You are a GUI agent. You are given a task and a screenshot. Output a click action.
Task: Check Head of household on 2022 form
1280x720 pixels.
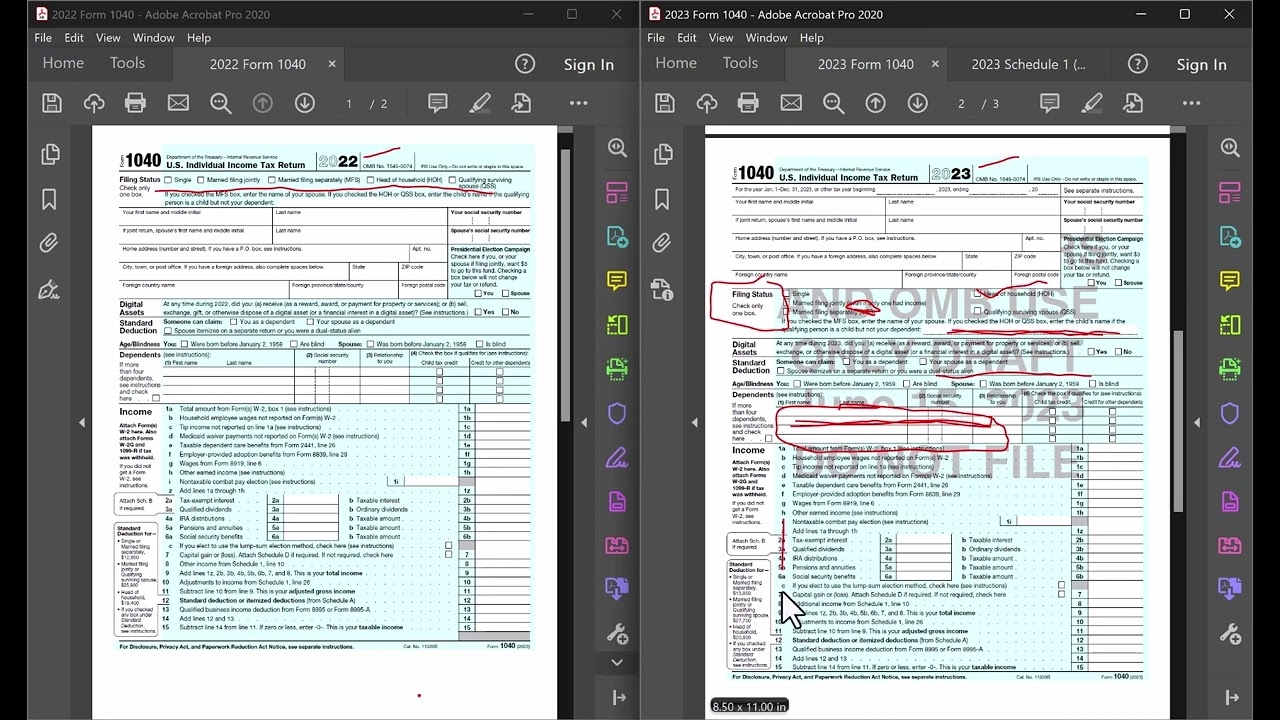369,180
